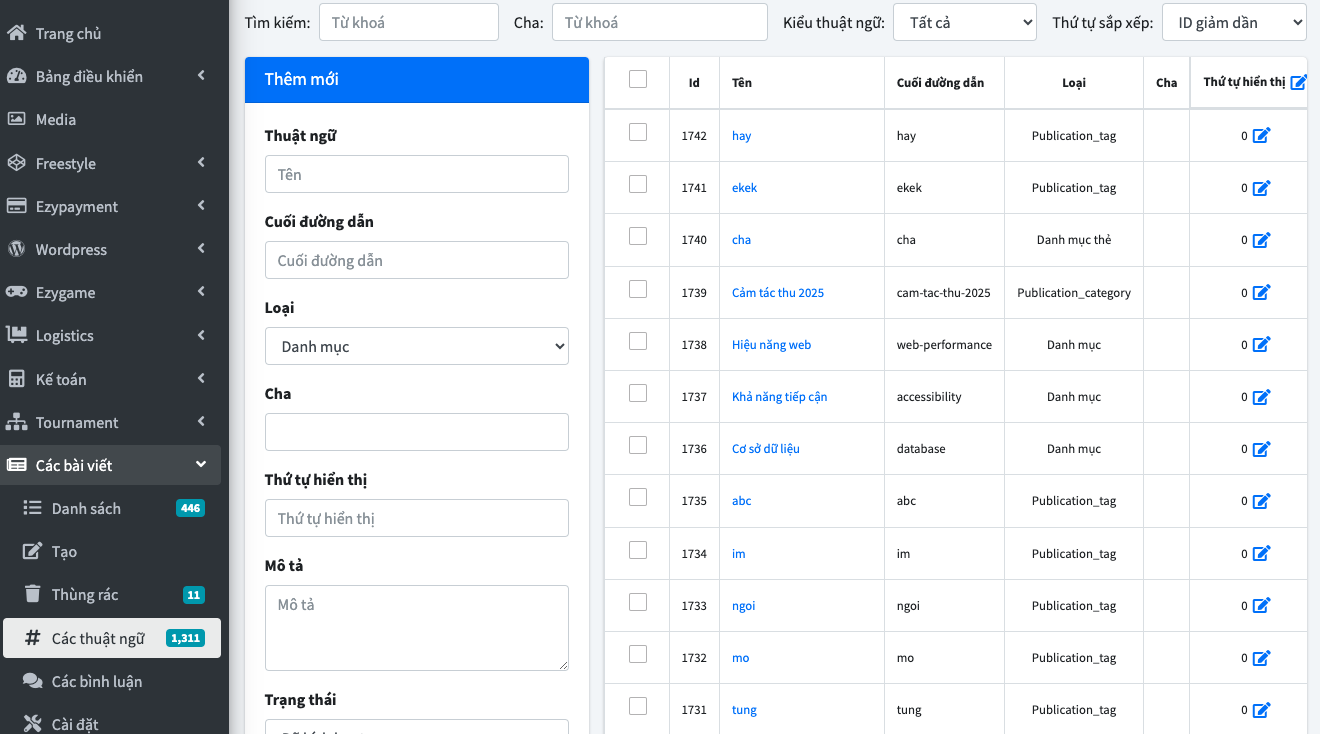Check the box for Cảm tác thu 2025
The width and height of the screenshot is (1320, 734).
pyautogui.click(x=638, y=289)
